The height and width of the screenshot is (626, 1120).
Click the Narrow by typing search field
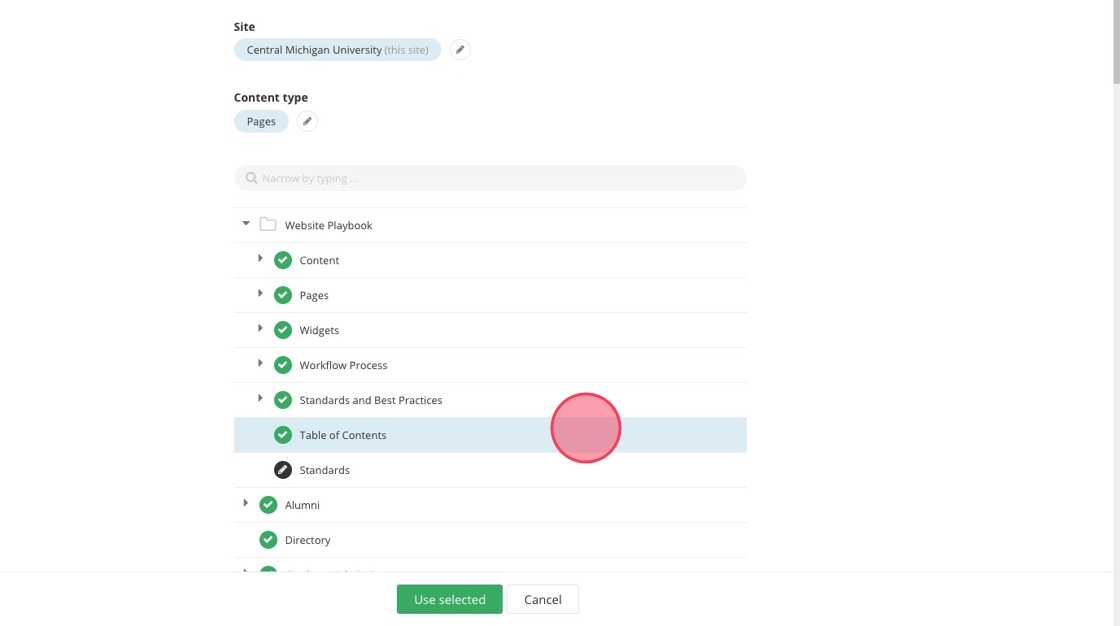pos(490,178)
